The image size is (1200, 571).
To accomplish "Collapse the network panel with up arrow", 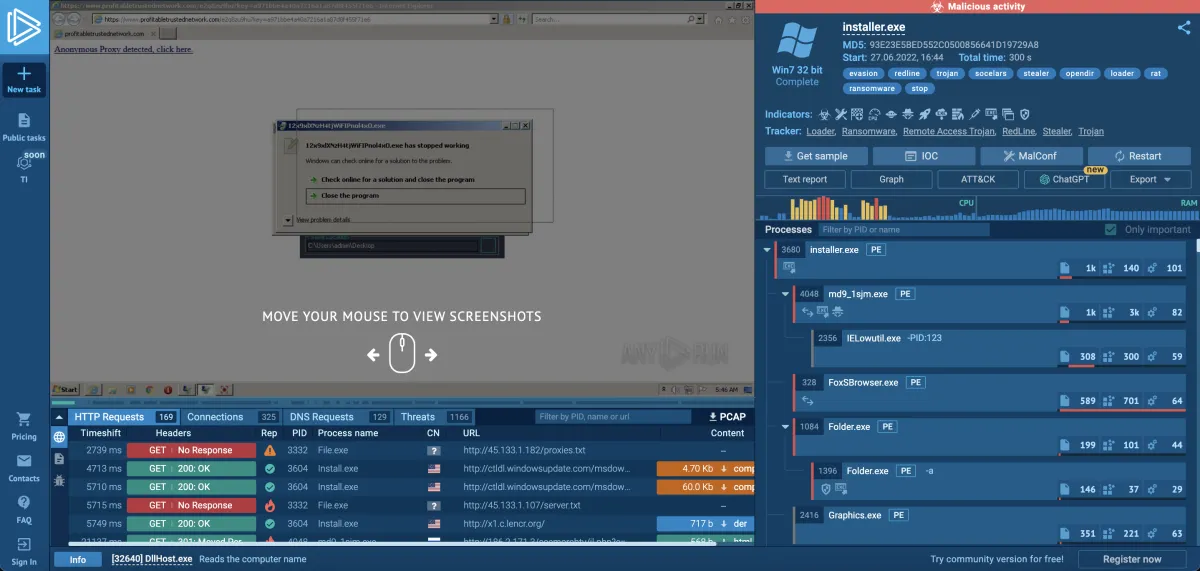I will (59, 417).
